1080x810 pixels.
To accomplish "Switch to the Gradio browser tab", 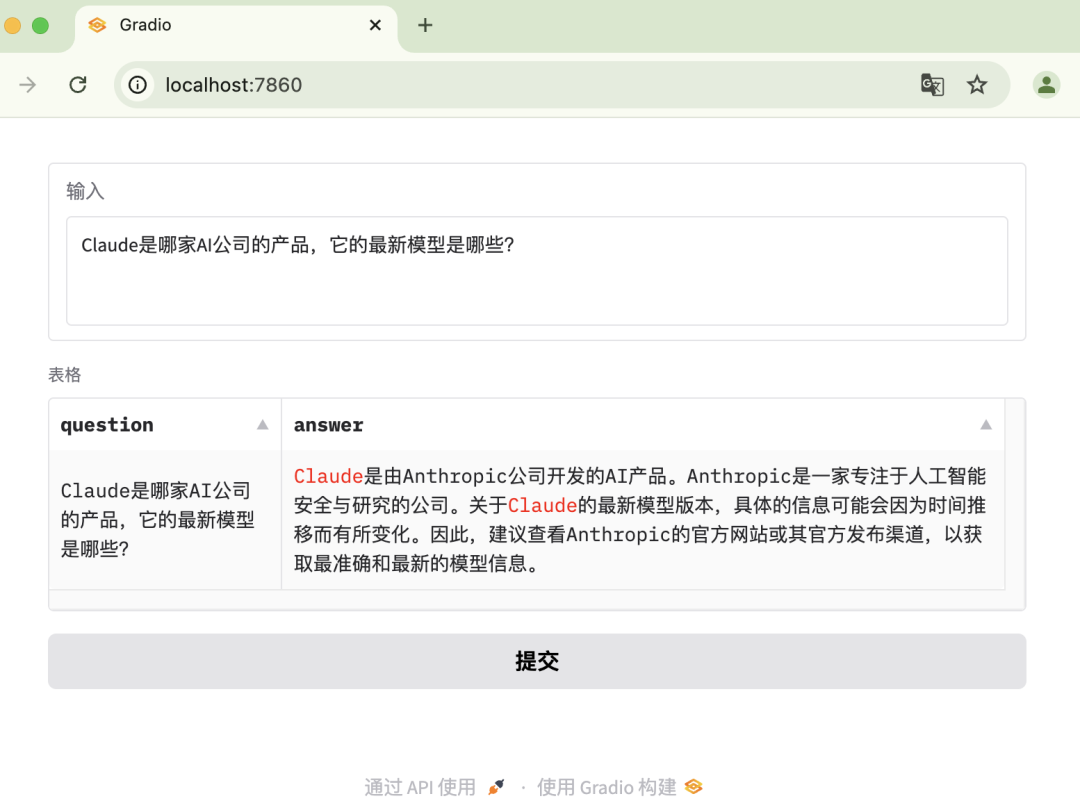I will point(200,25).
